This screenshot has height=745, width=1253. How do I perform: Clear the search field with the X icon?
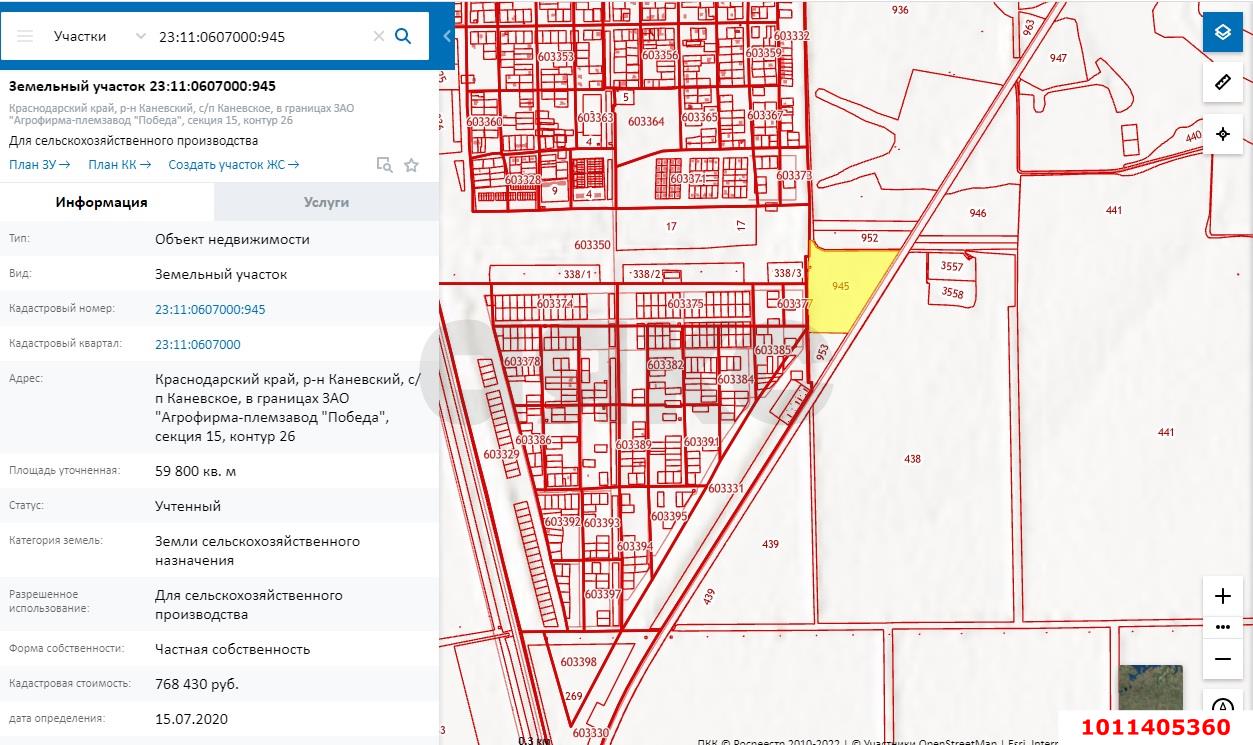click(x=379, y=36)
